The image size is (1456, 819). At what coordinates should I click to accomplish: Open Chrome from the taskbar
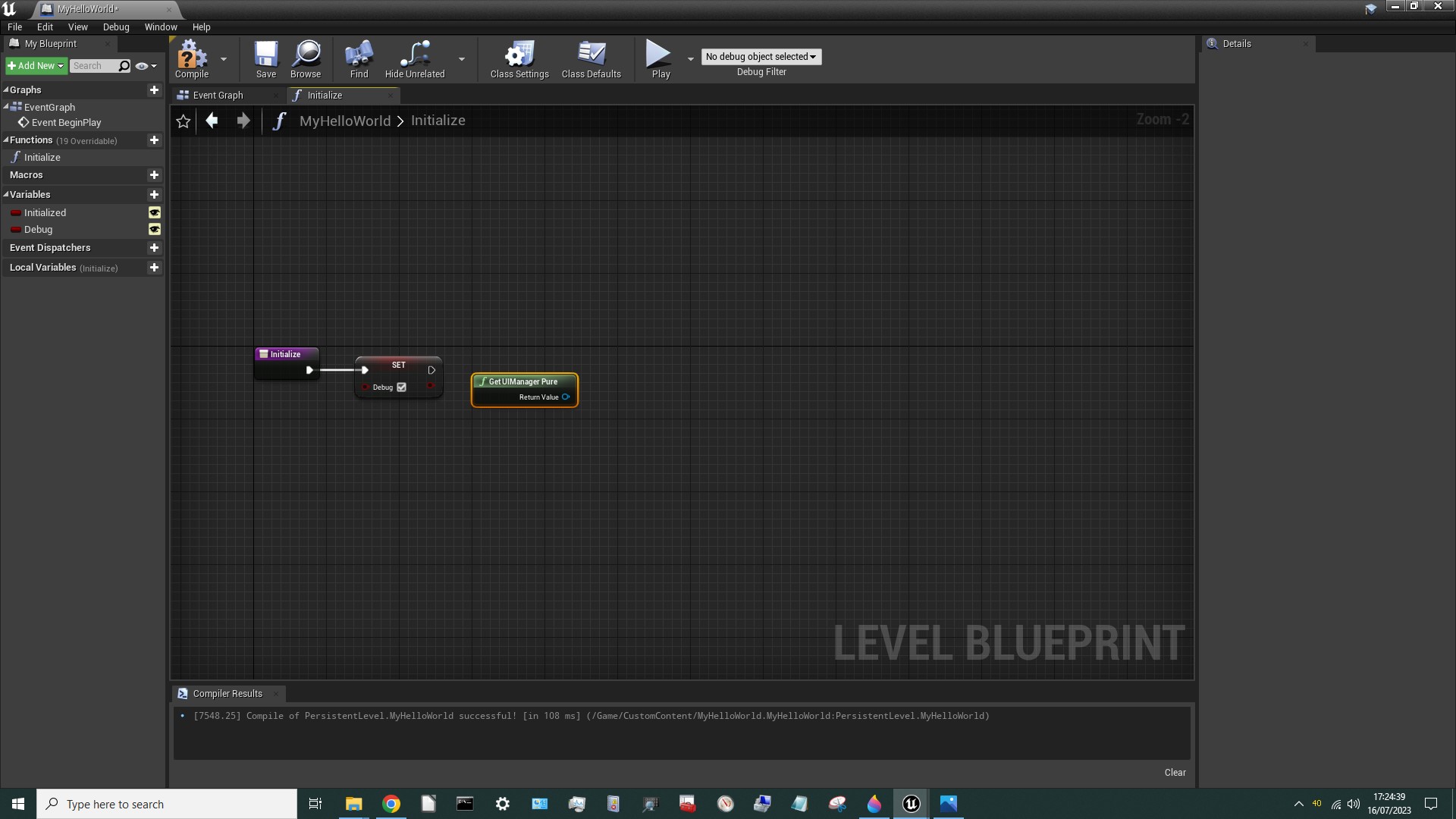(391, 804)
